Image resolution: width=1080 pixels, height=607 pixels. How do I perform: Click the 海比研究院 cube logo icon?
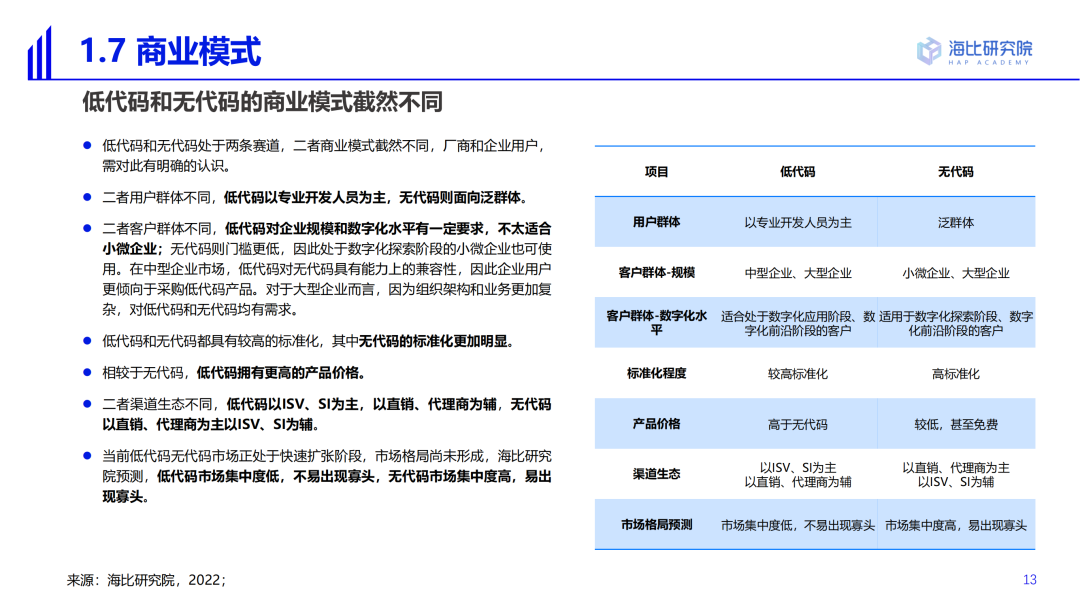pyautogui.click(x=928, y=51)
